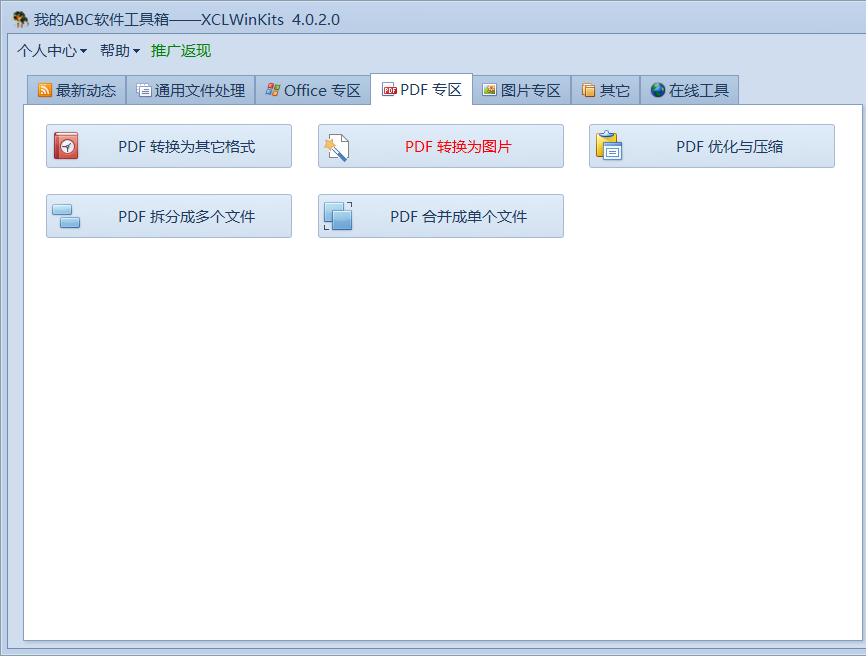The height and width of the screenshot is (656, 866).
Task: Click the globe icon on the 在线工具 tab
Action: pyautogui.click(x=661, y=89)
